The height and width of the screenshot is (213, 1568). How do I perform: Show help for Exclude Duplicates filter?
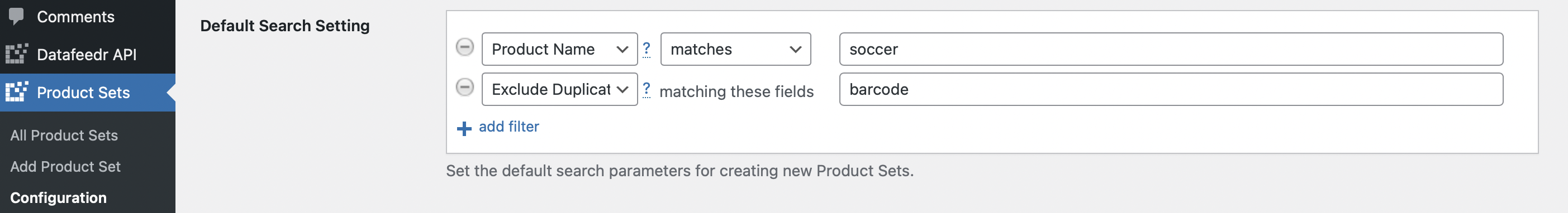(647, 89)
